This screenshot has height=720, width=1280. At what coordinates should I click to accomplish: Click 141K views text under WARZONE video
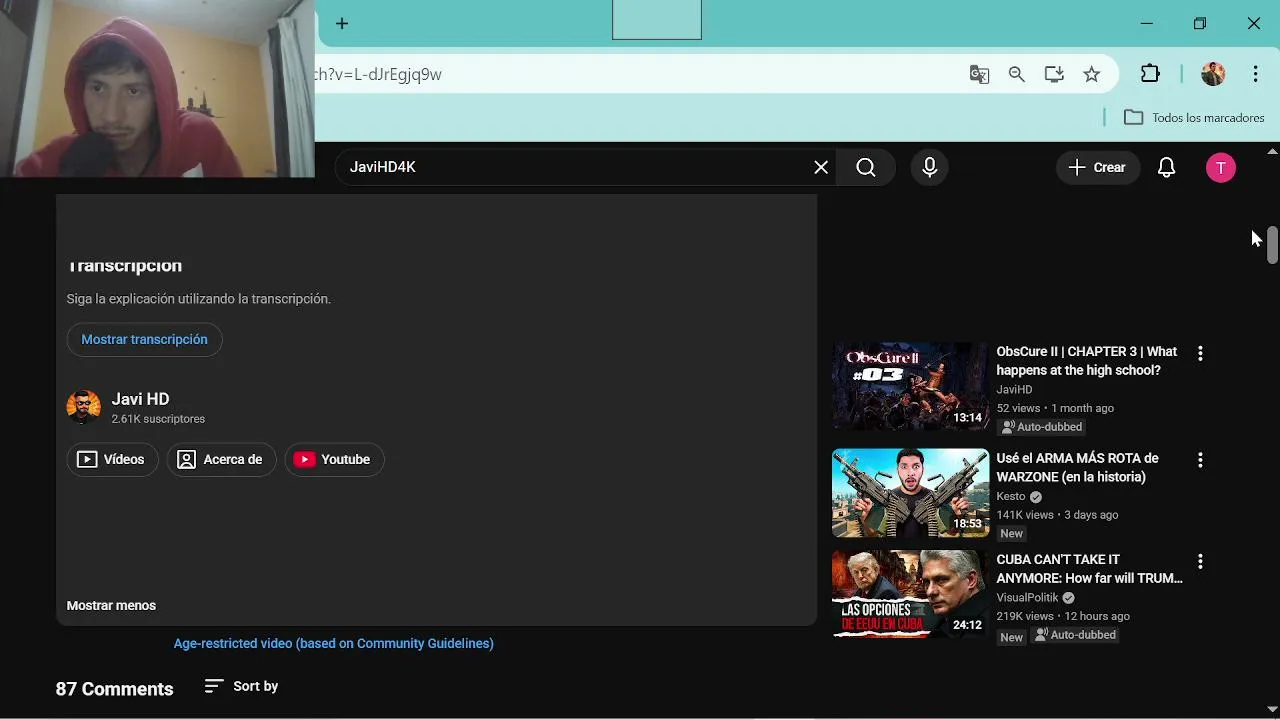coord(1025,515)
